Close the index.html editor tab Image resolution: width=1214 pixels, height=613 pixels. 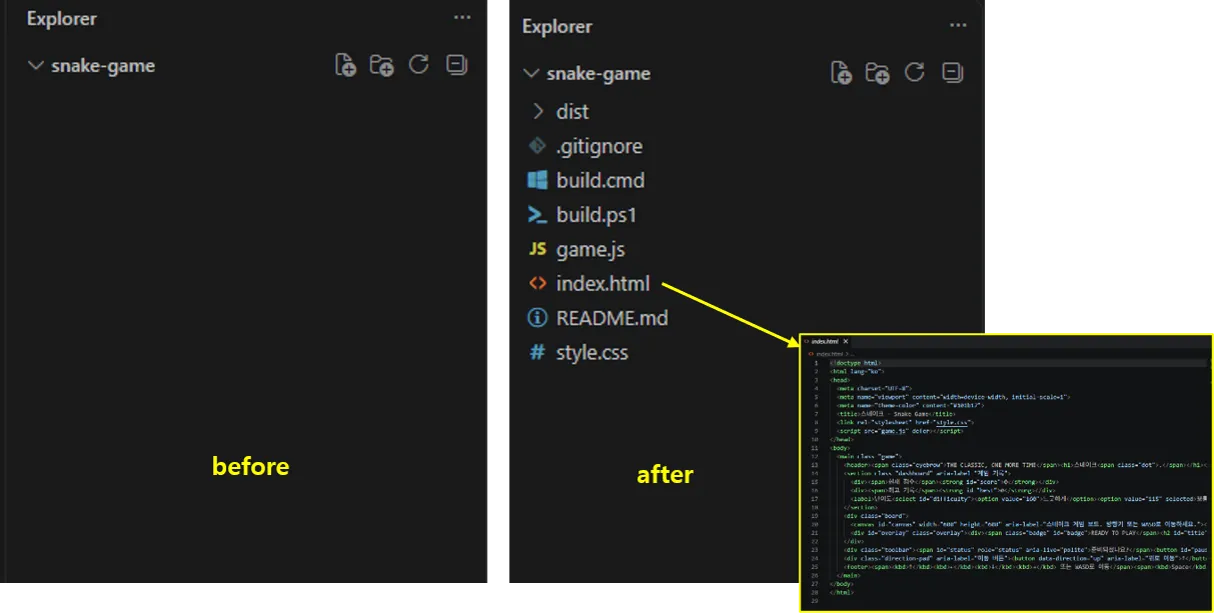coord(846,342)
